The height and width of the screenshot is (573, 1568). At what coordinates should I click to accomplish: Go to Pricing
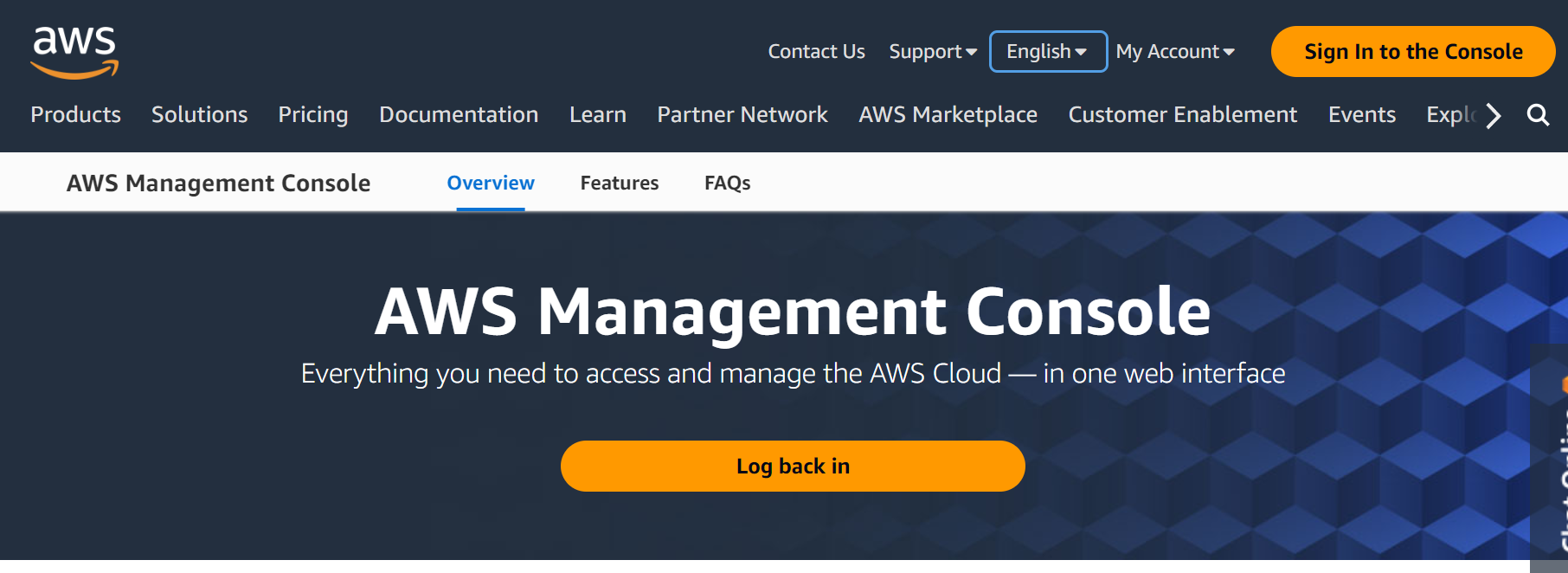(313, 115)
